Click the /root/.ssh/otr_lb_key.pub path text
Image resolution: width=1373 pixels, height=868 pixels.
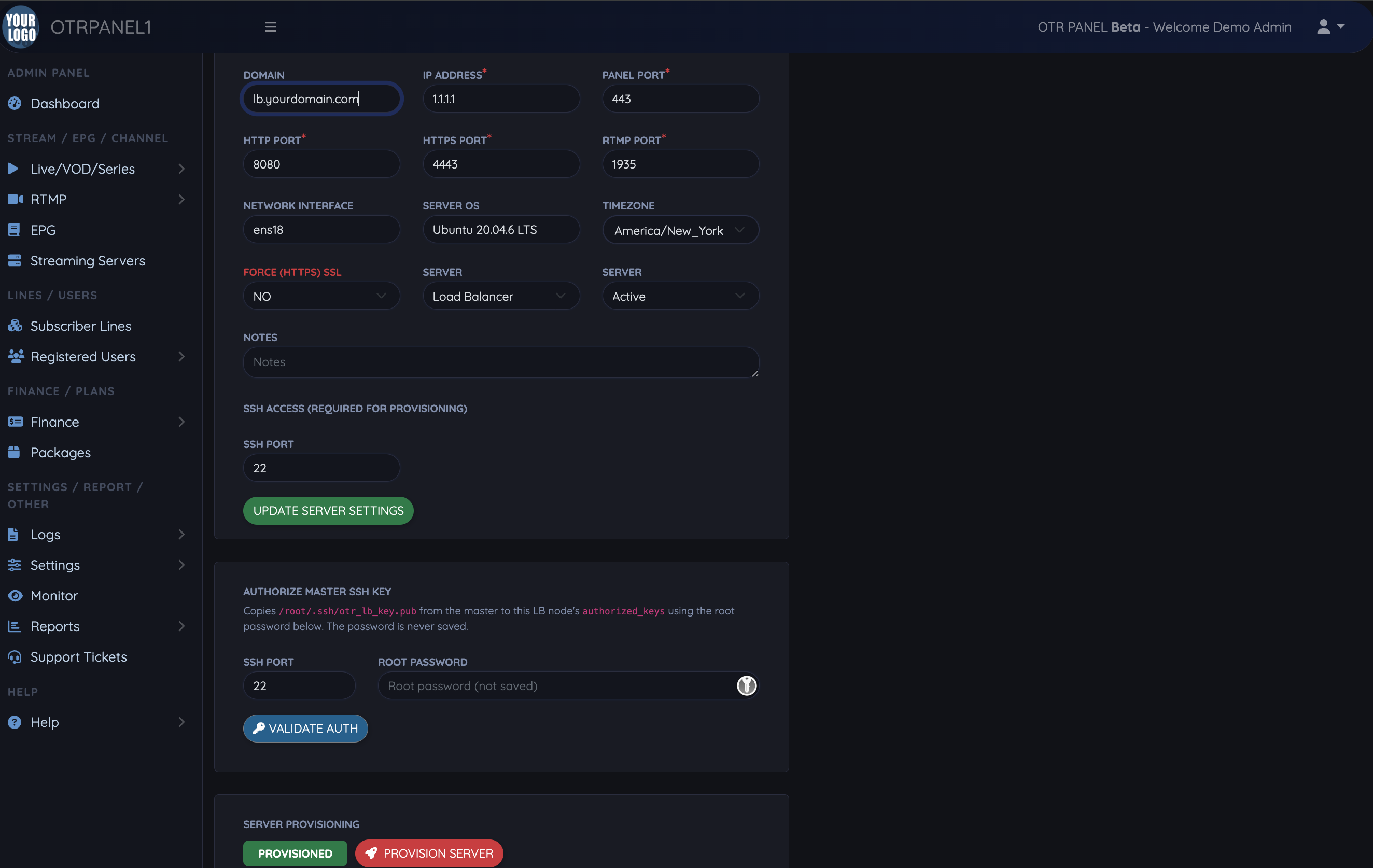click(x=347, y=611)
